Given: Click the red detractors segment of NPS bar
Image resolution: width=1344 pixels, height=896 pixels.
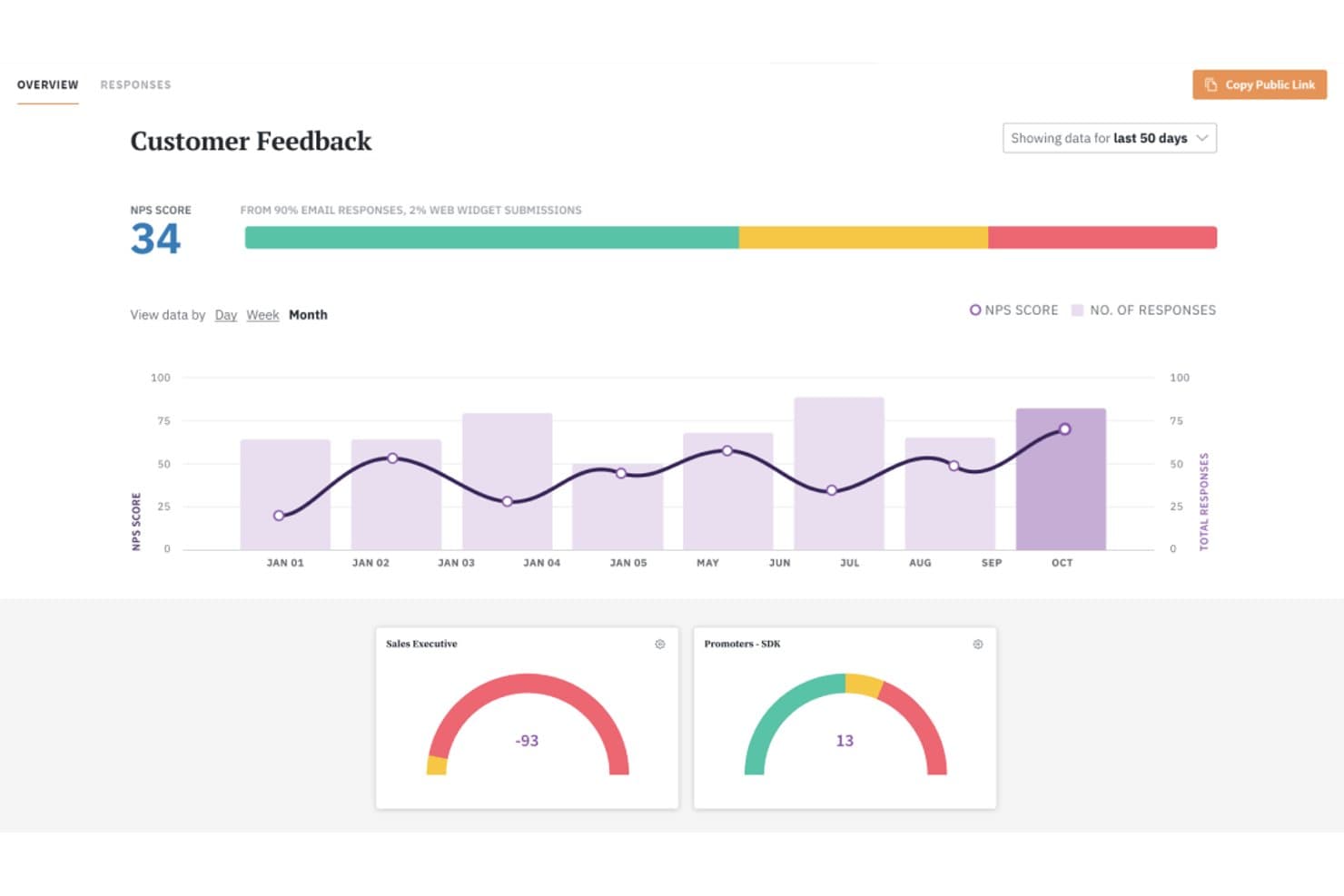Looking at the screenshot, I should click(1102, 238).
